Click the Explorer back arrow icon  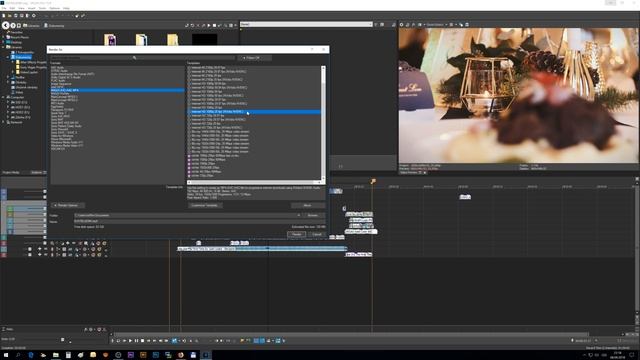[6, 25]
